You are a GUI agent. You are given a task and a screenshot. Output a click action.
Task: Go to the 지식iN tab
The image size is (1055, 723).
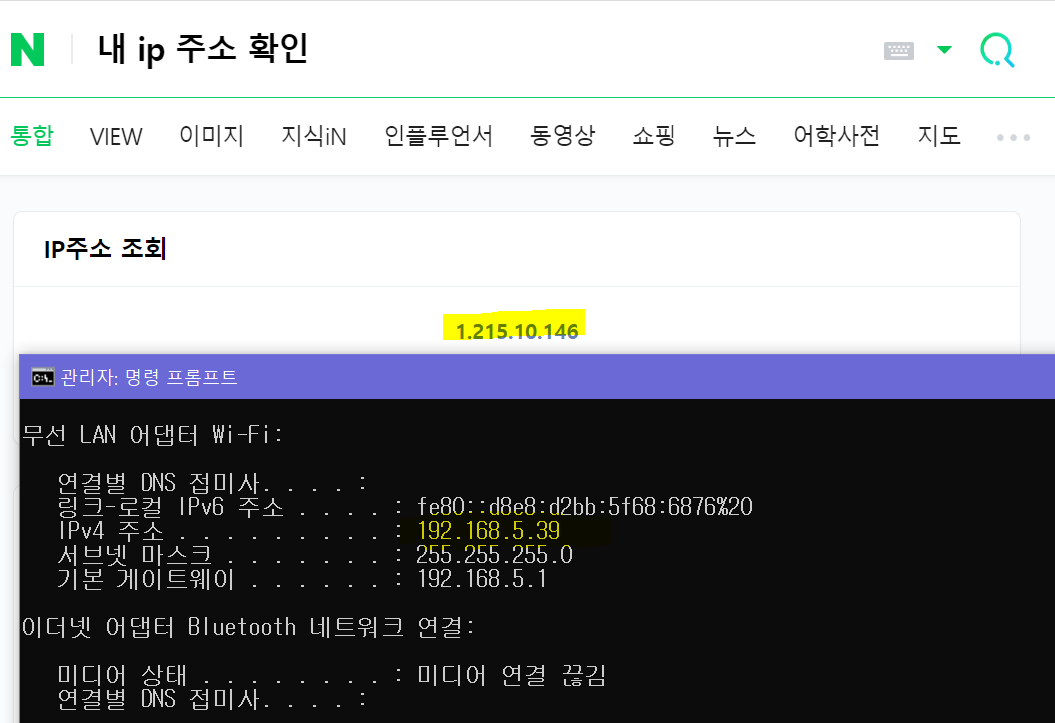tap(314, 136)
